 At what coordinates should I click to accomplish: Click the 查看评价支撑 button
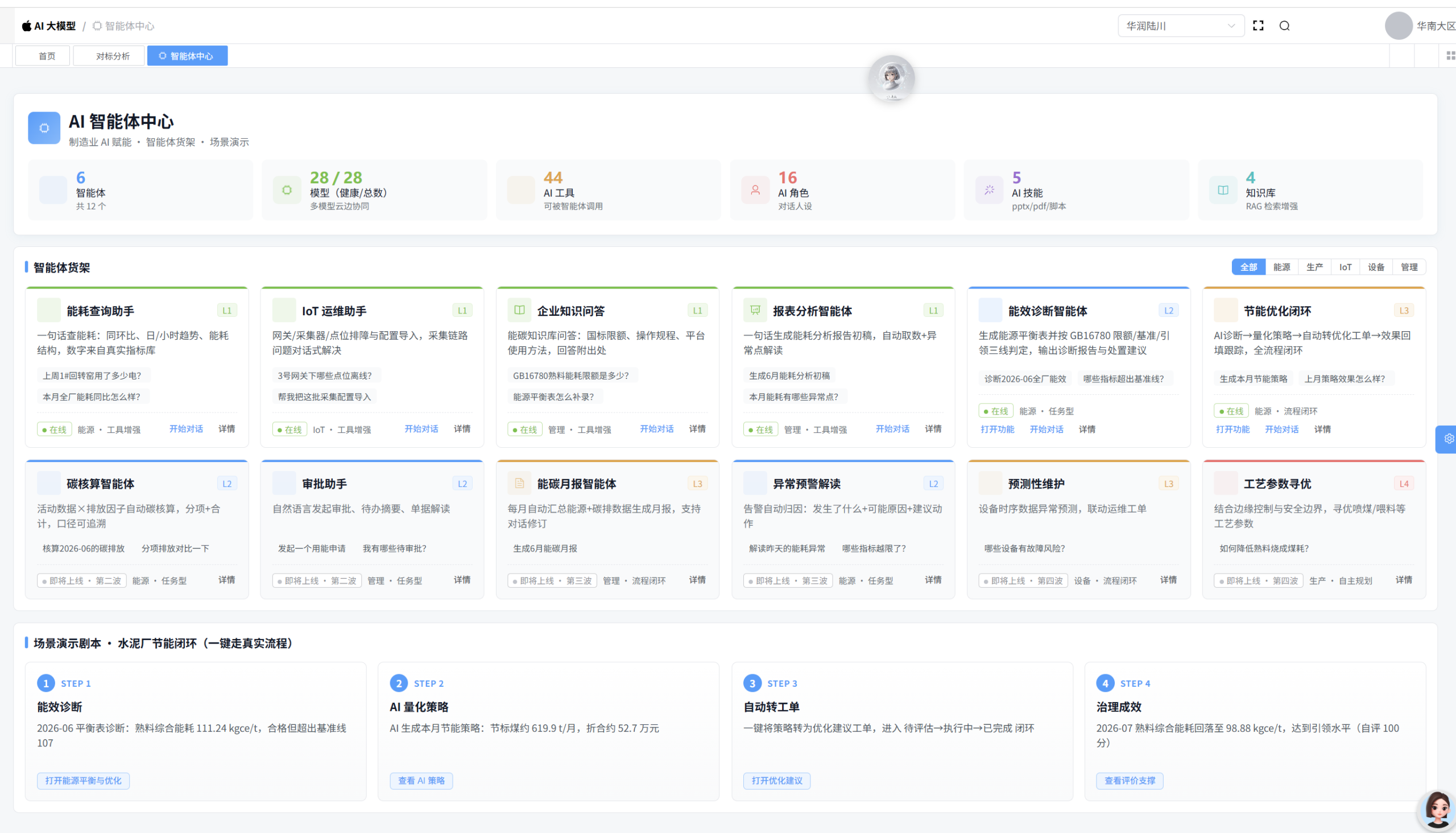(1130, 780)
